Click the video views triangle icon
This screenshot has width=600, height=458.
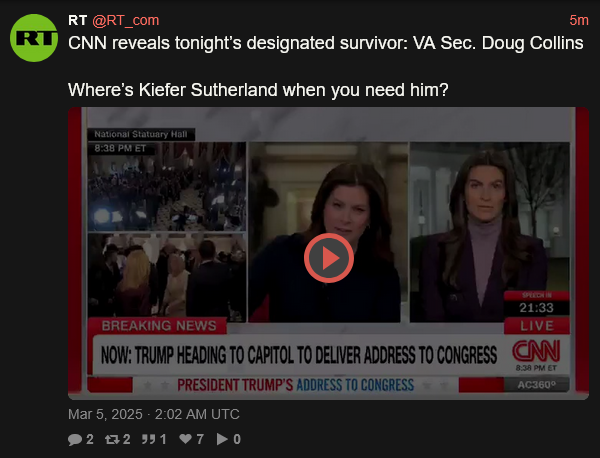pos(222,439)
